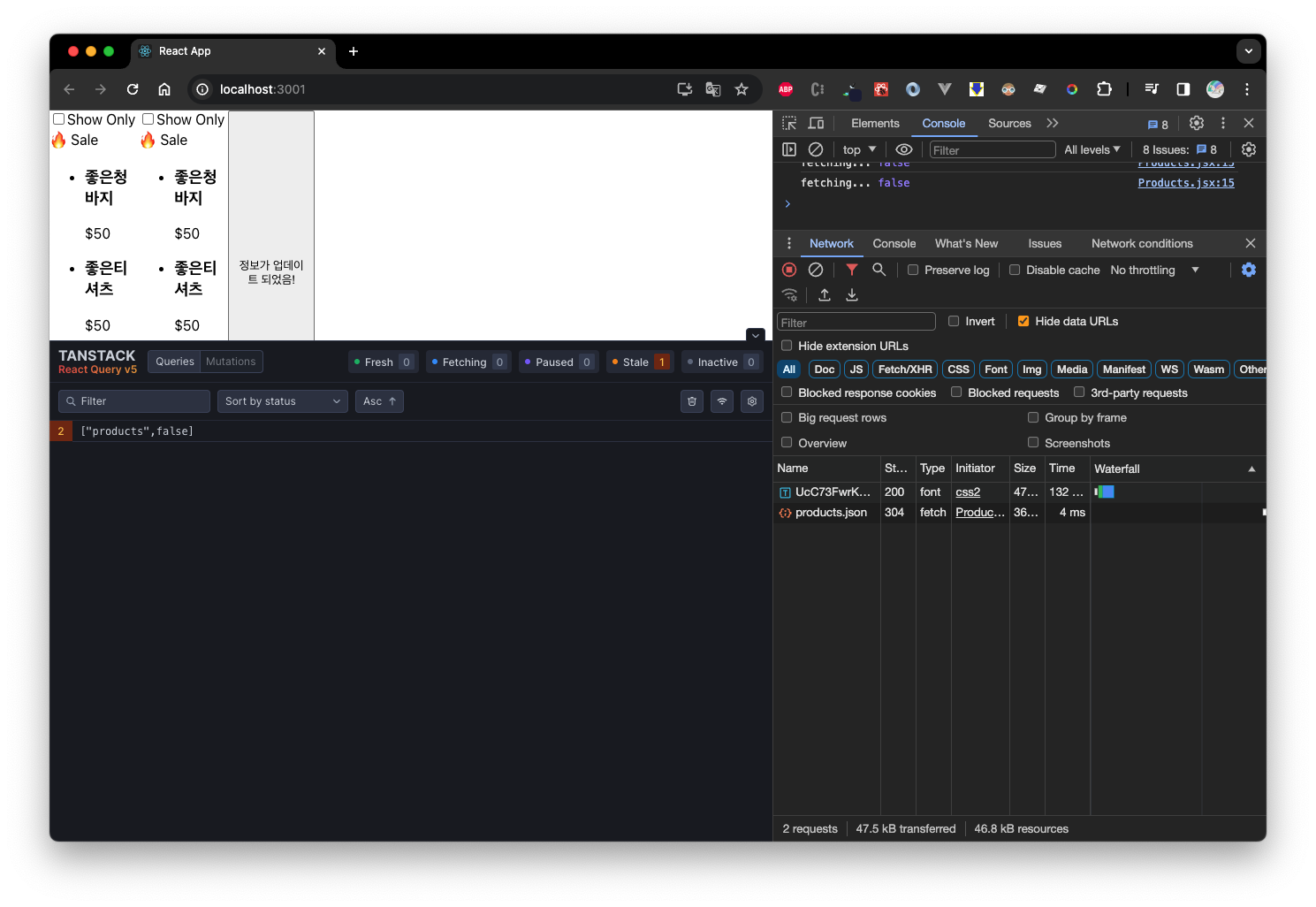The width and height of the screenshot is (1316, 907).
Task: Toggle the Asc sort order button
Action: tap(380, 401)
